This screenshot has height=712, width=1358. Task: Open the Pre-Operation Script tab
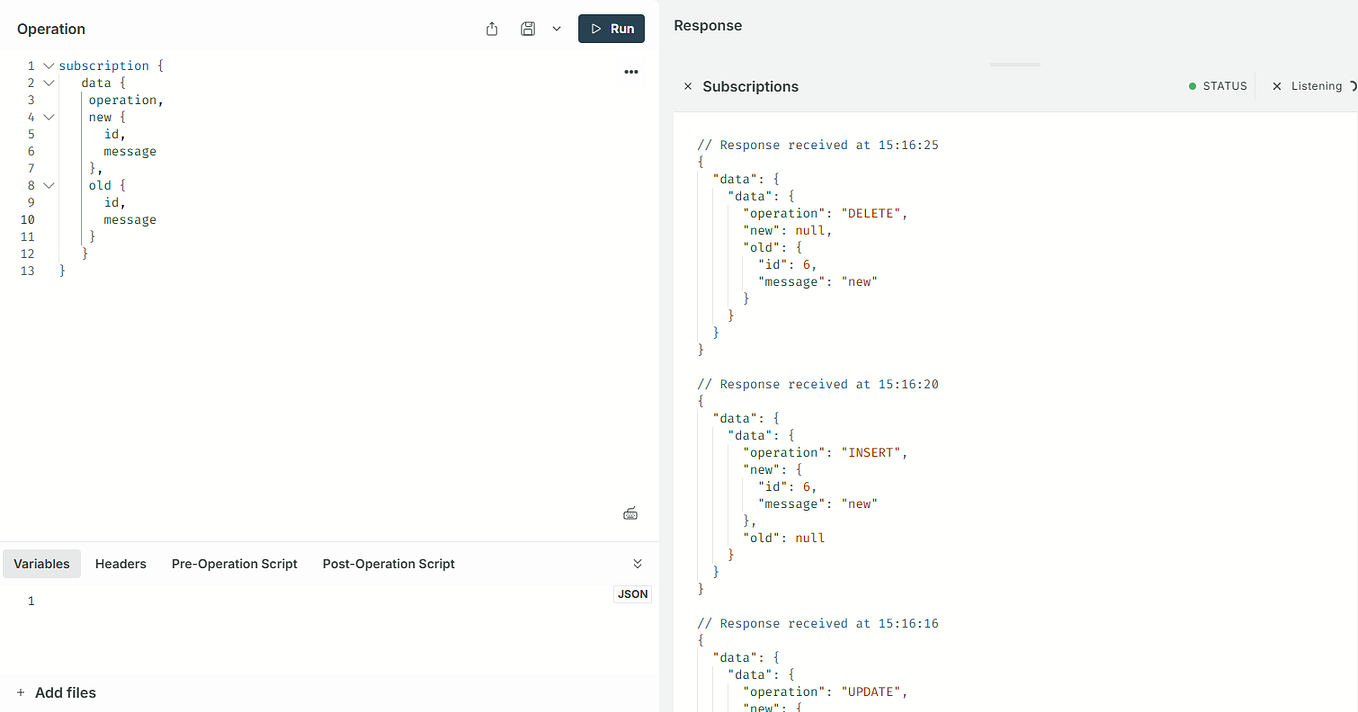point(234,563)
